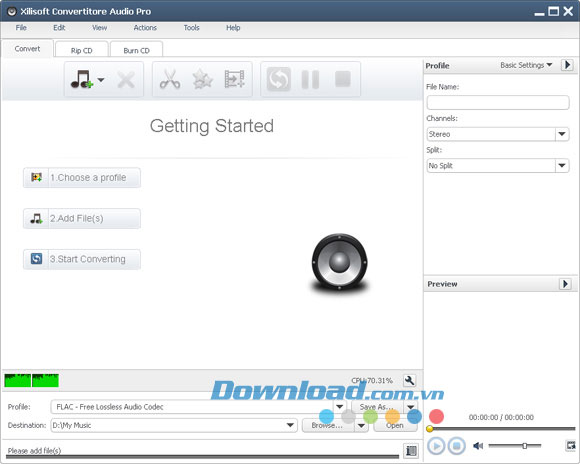
Task: Switch to the Convert tab
Action: coord(27,48)
